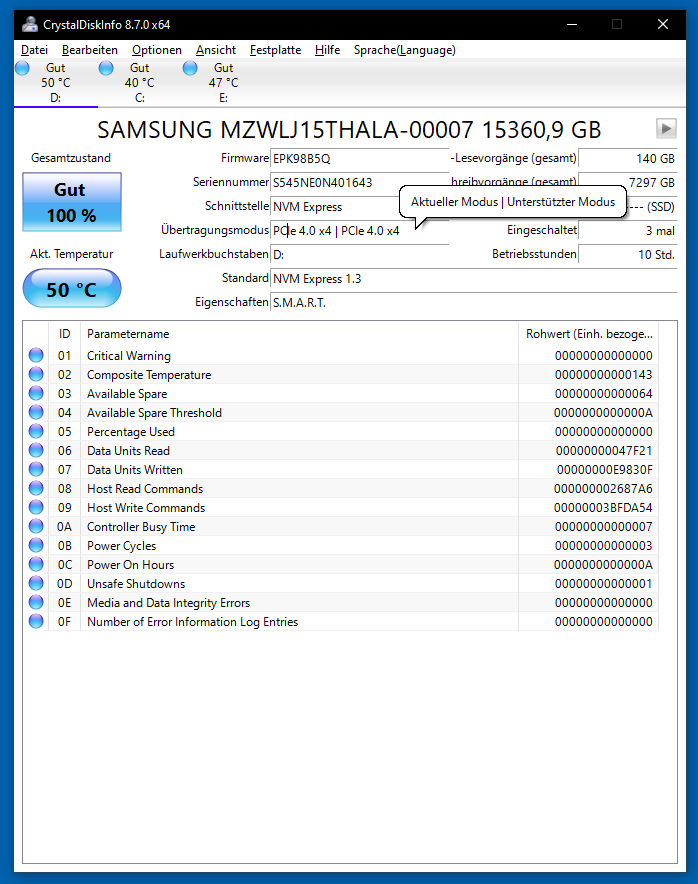Click status icon for Available Spare row 03

click(36, 394)
